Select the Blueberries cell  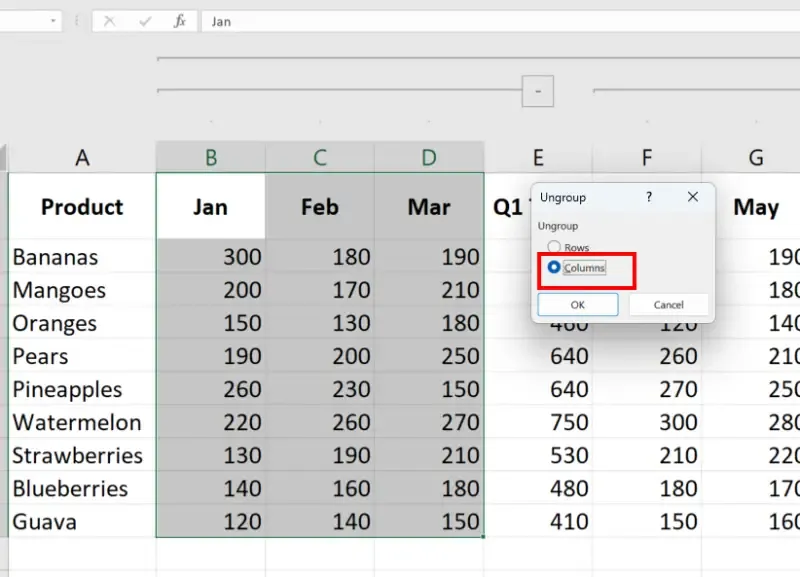(x=82, y=488)
